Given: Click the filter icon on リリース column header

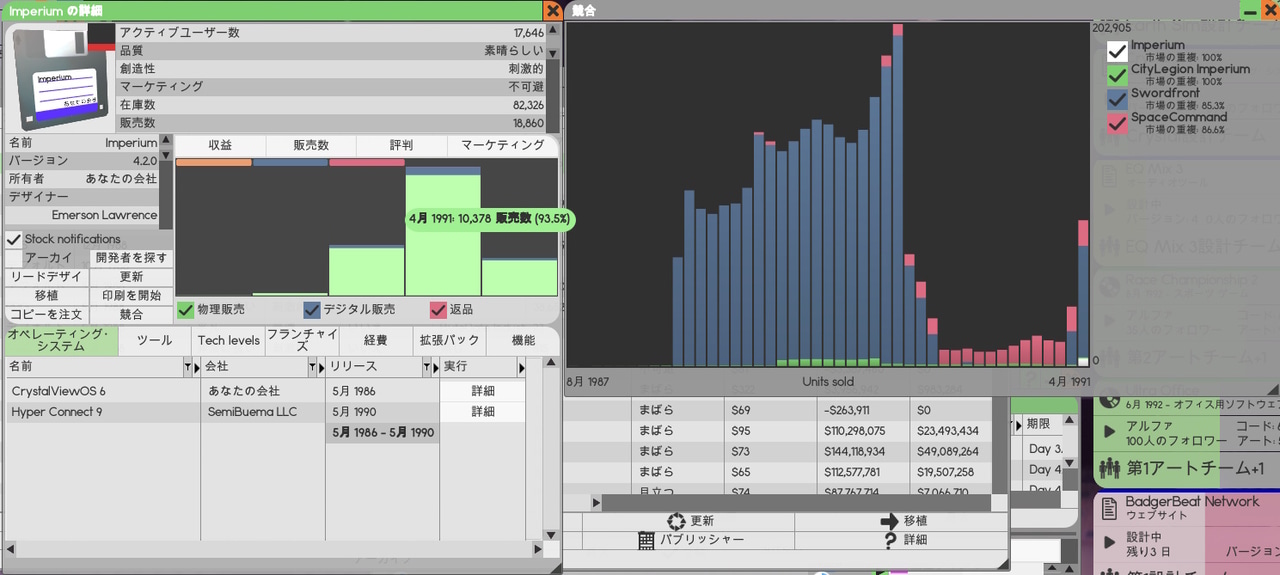Looking at the screenshot, I should [426, 368].
